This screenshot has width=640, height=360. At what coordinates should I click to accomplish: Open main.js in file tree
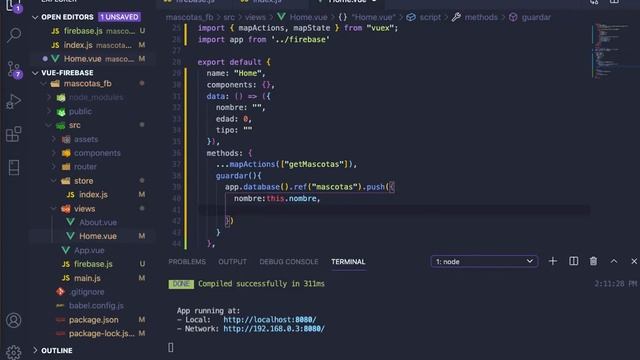(87, 278)
